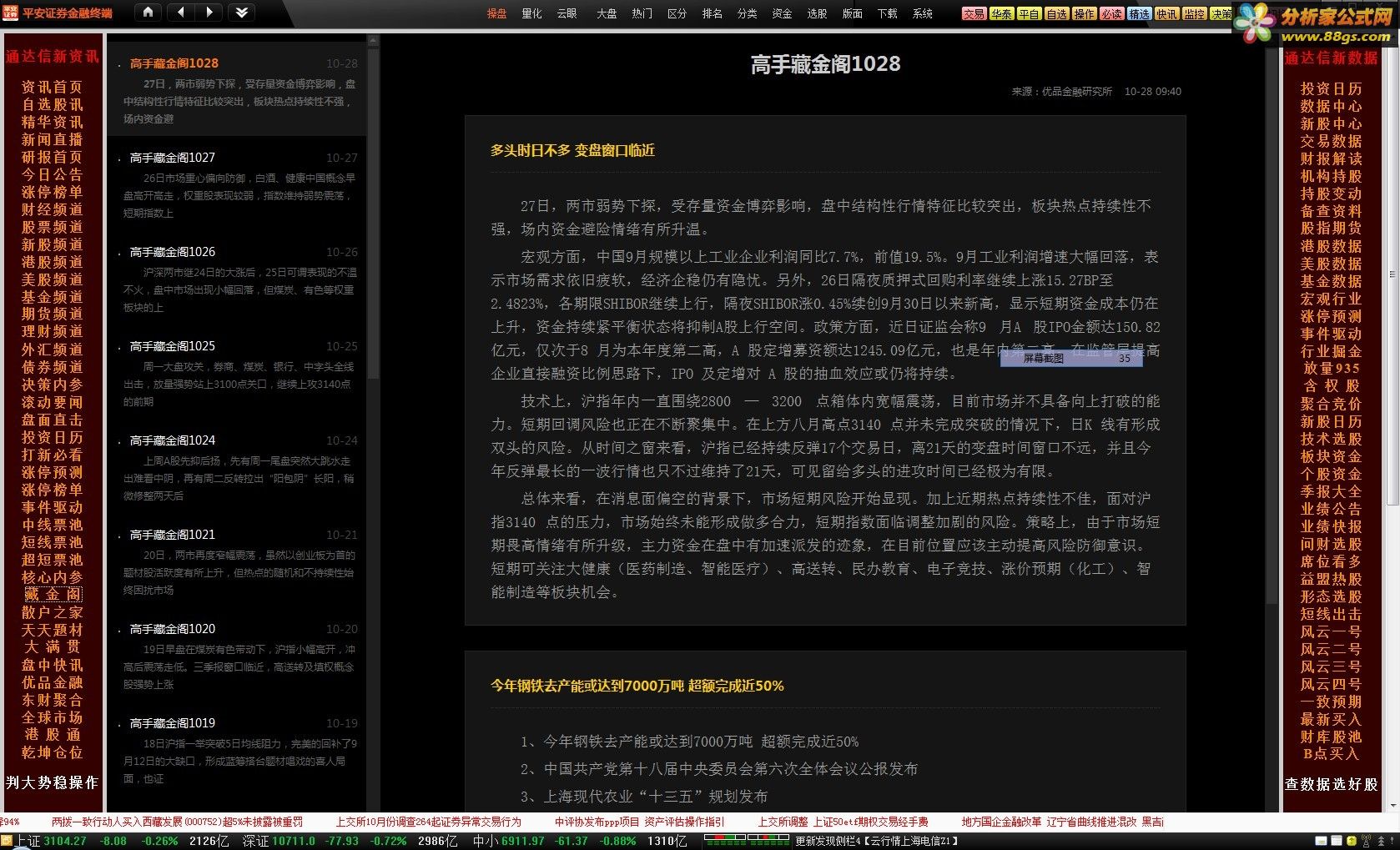Open the 系统 menu
Viewport: 1400px width, 850px height.
tap(922, 13)
